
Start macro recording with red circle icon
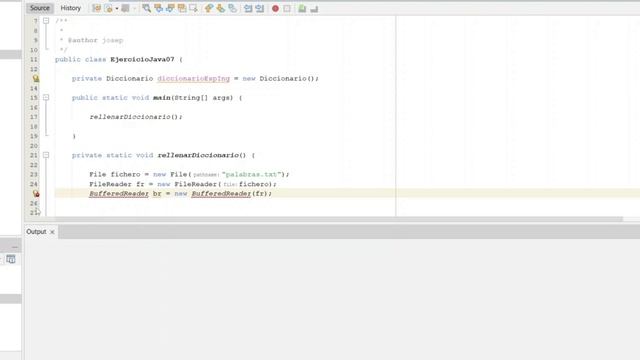pyautogui.click(x=275, y=9)
